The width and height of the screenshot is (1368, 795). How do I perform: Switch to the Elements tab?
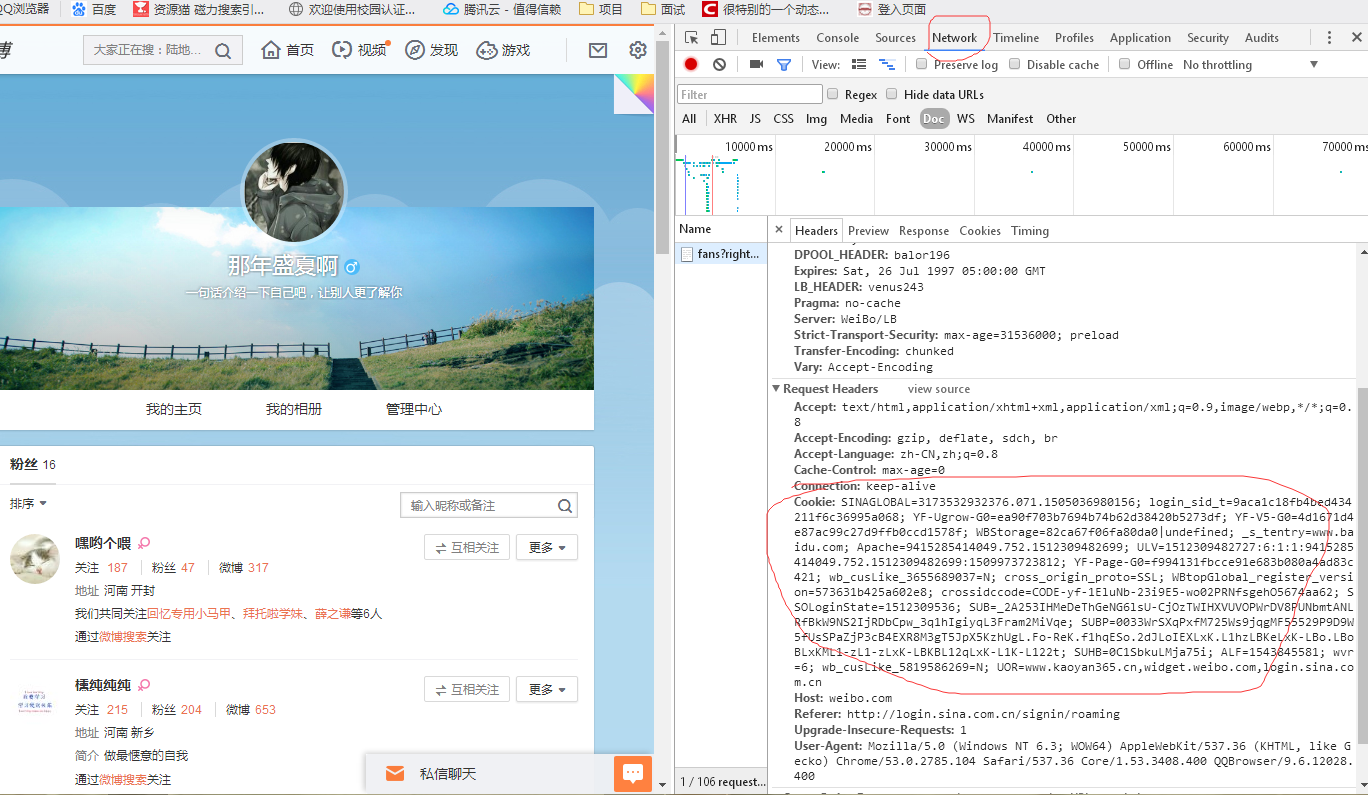coord(776,38)
